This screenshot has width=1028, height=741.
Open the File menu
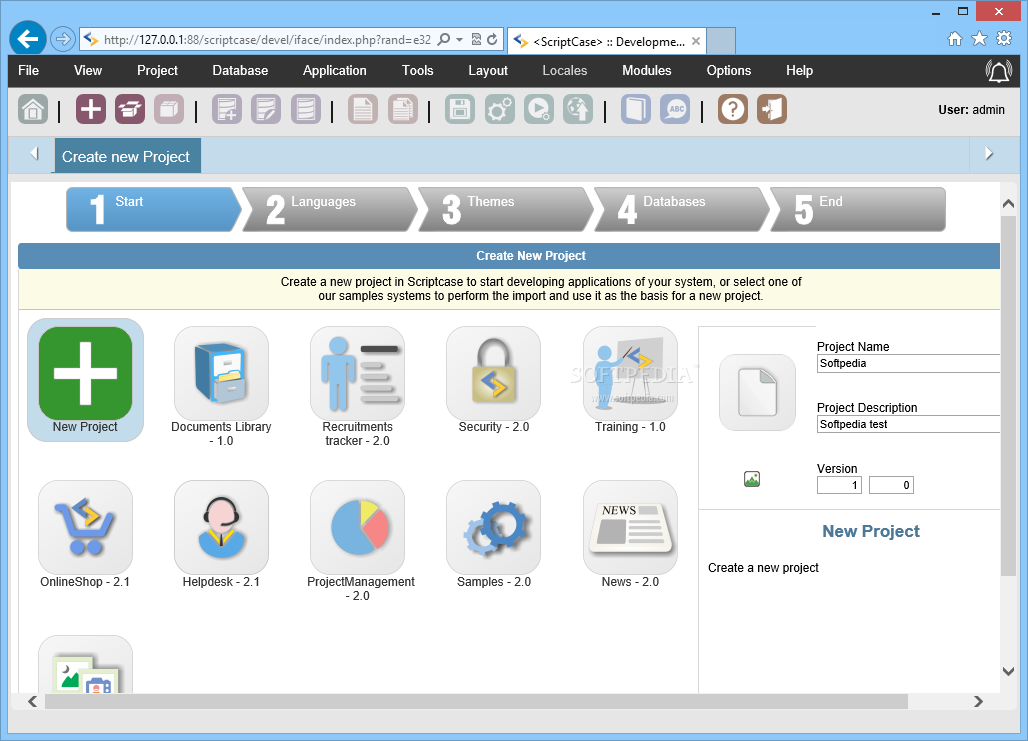pyautogui.click(x=28, y=71)
